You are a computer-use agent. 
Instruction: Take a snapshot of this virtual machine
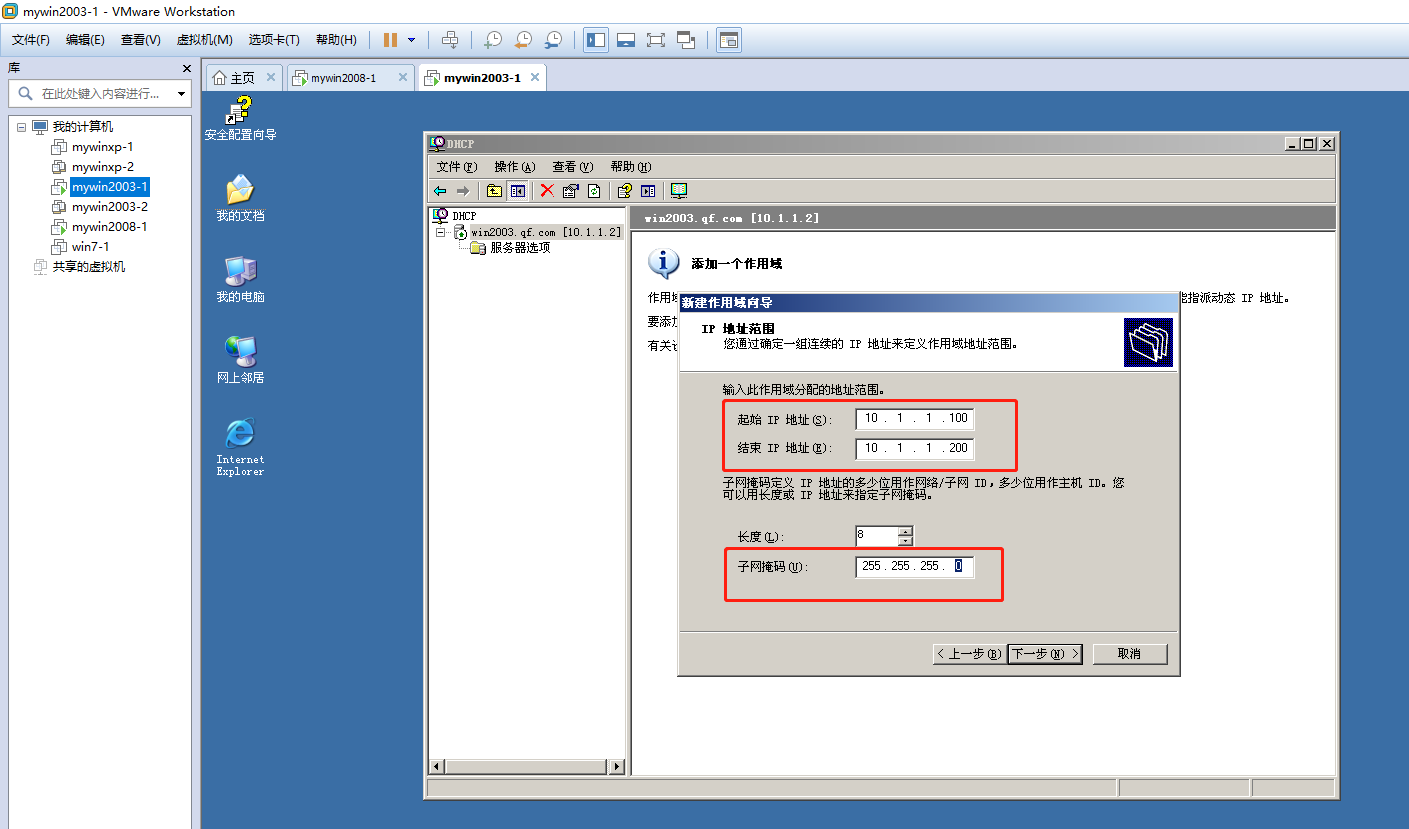point(492,40)
